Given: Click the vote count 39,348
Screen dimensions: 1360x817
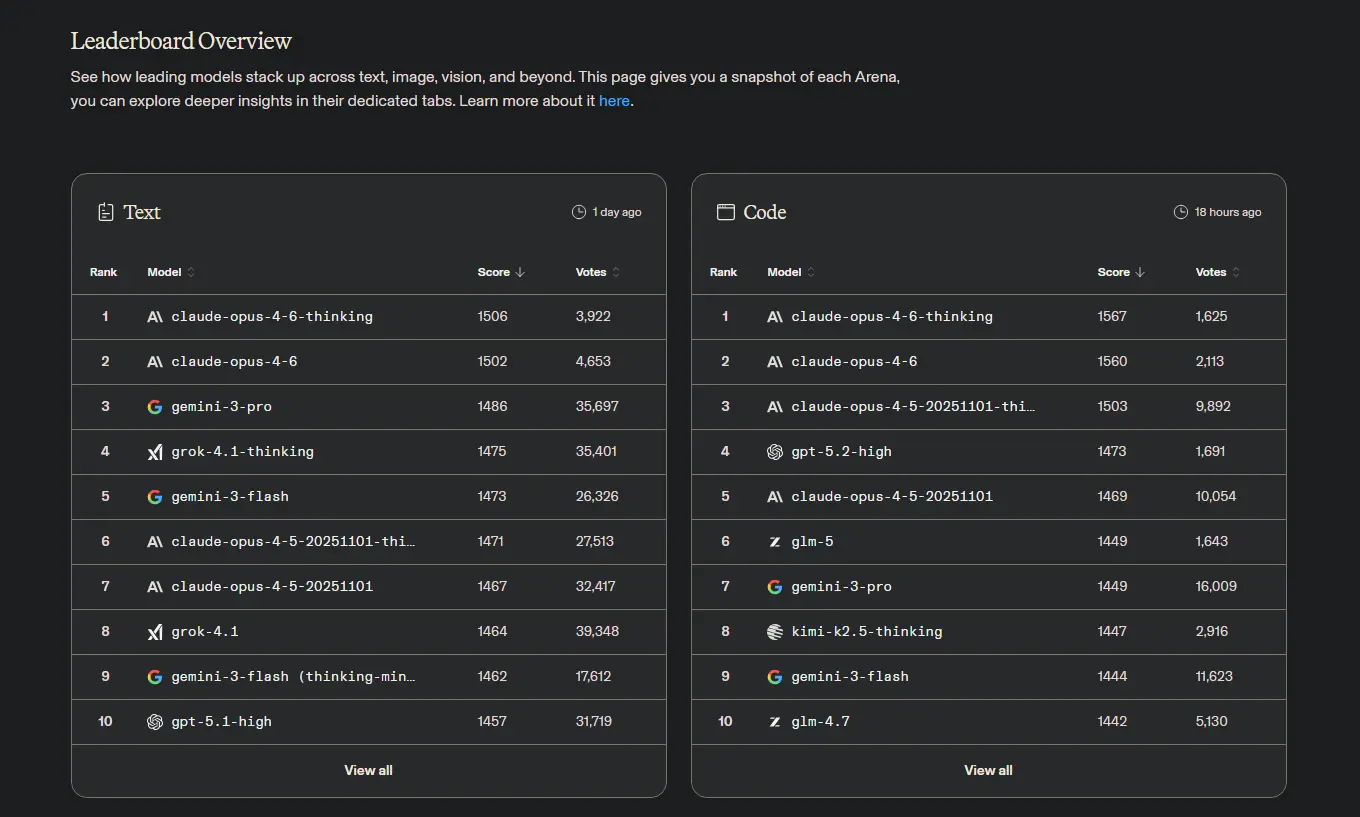Looking at the screenshot, I should pos(597,632).
